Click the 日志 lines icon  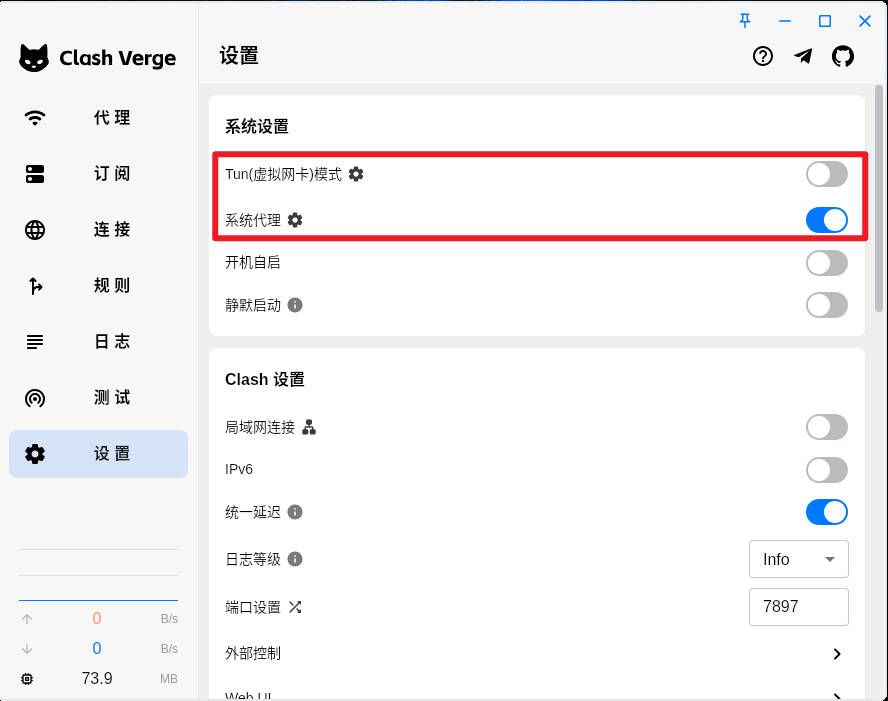tap(35, 342)
